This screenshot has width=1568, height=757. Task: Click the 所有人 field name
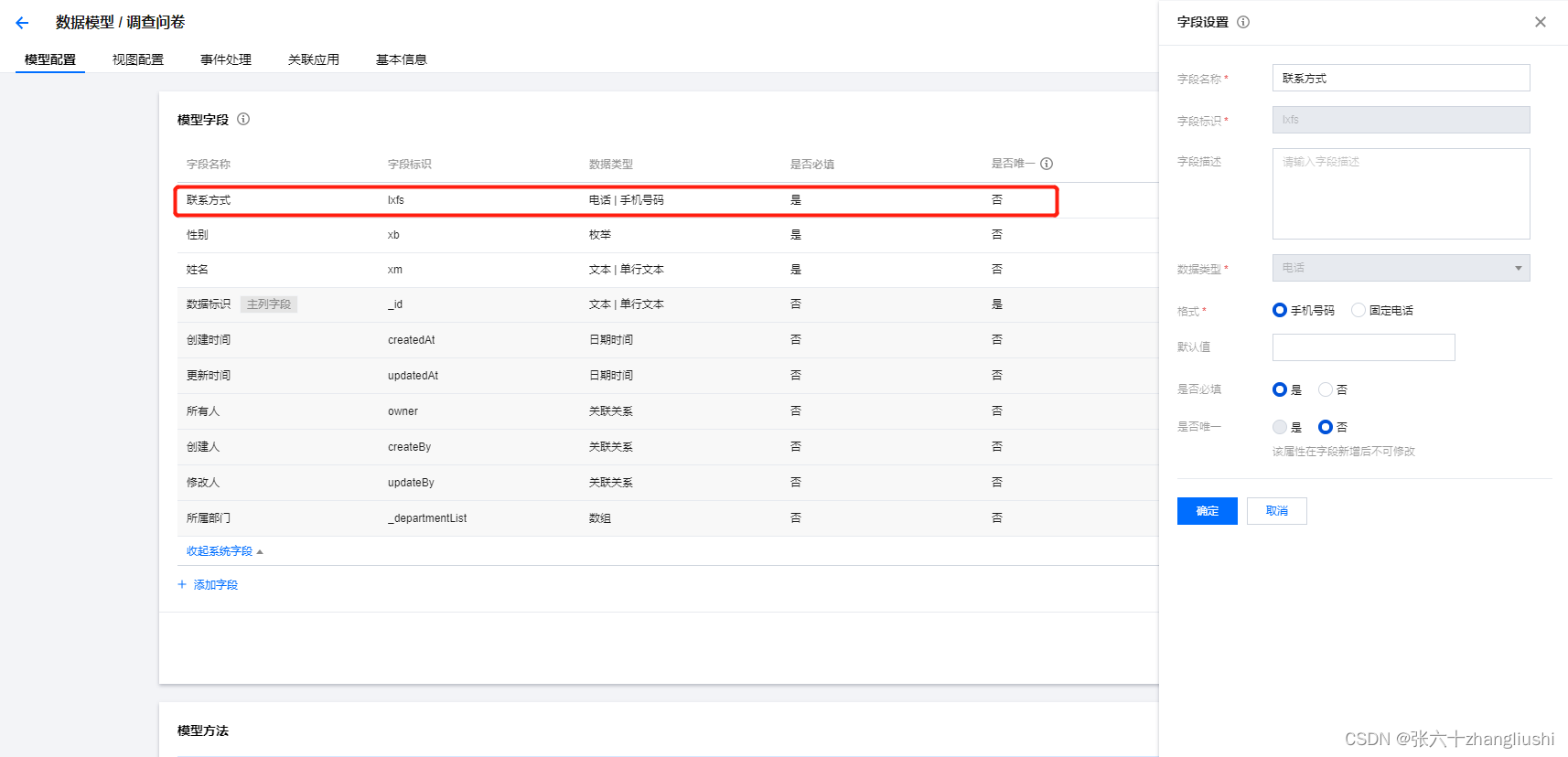[203, 411]
